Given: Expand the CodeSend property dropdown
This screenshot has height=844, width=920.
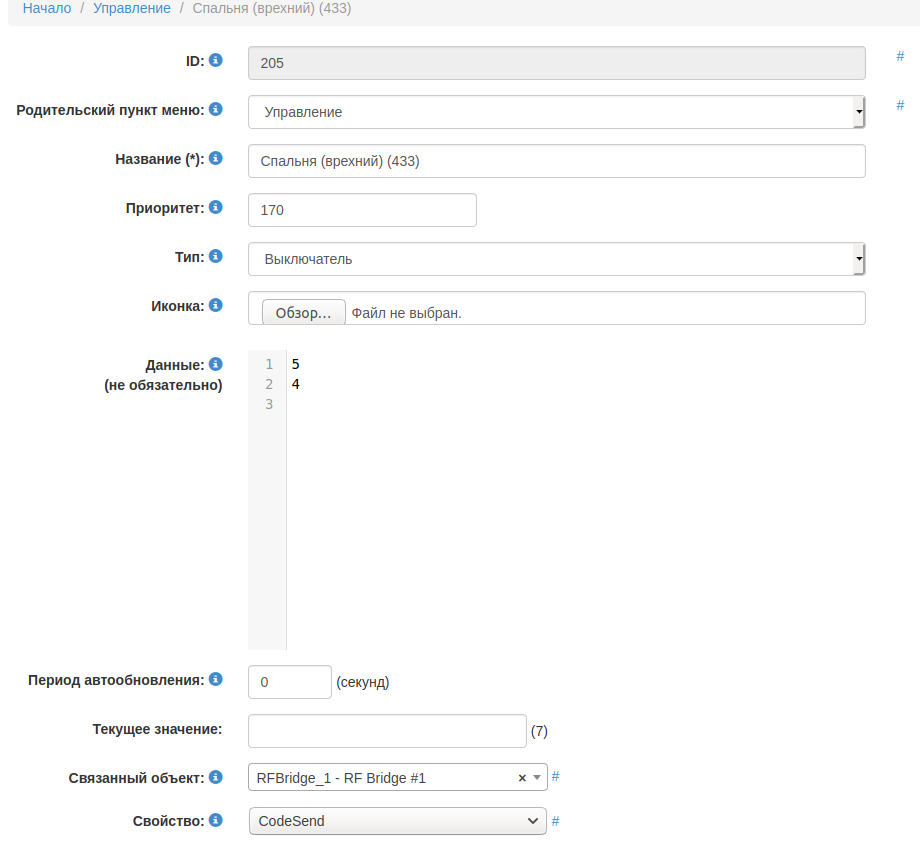Looking at the screenshot, I should (397, 821).
